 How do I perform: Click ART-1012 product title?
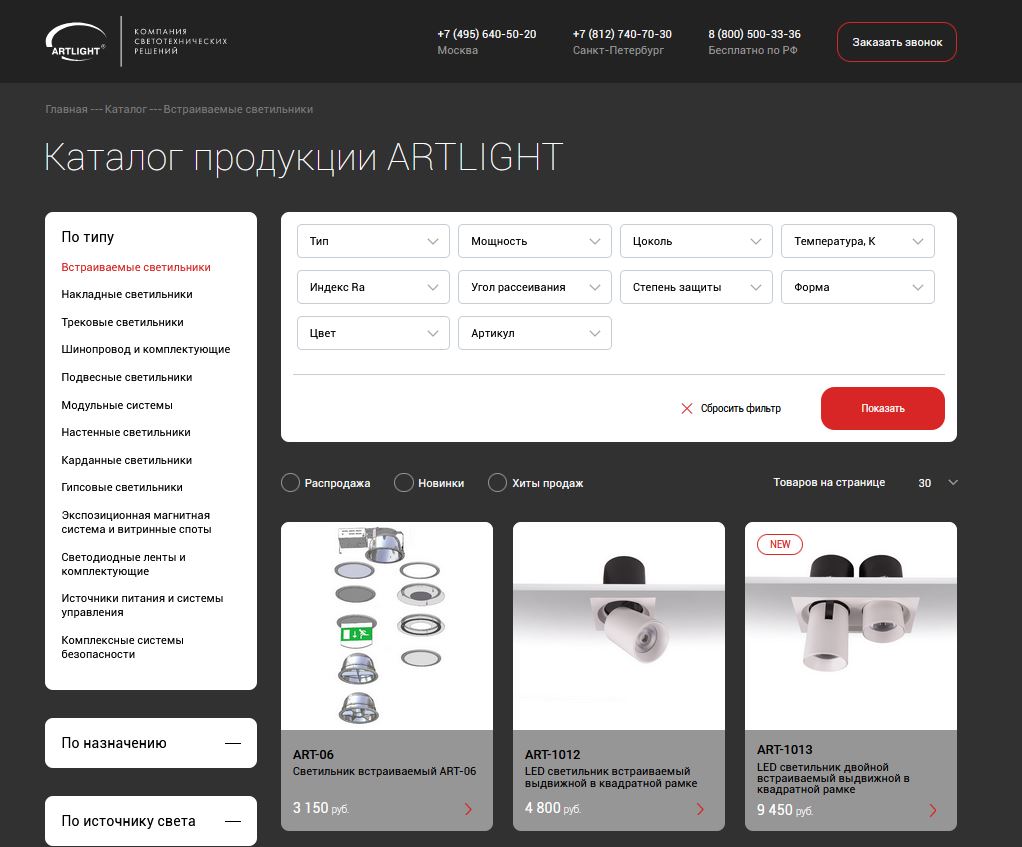[x=552, y=754]
